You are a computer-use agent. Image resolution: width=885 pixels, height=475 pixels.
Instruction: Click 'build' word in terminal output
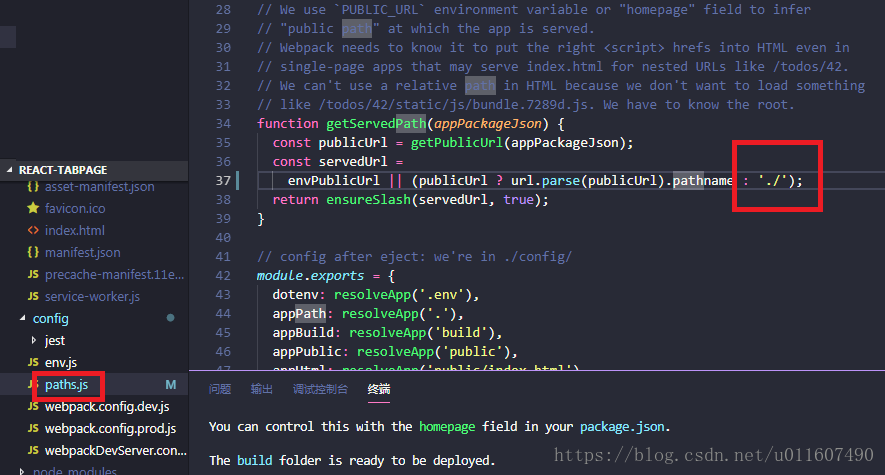point(255,461)
